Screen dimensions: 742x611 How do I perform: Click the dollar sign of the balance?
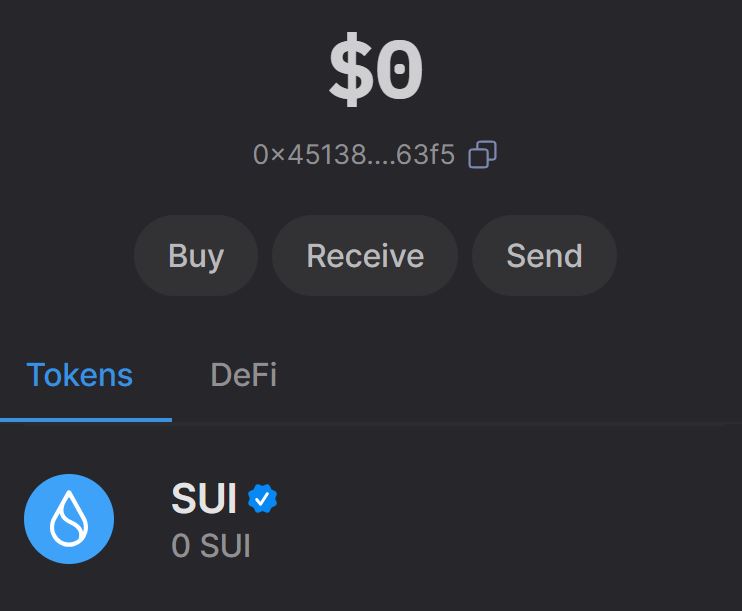pyautogui.click(x=350, y=72)
